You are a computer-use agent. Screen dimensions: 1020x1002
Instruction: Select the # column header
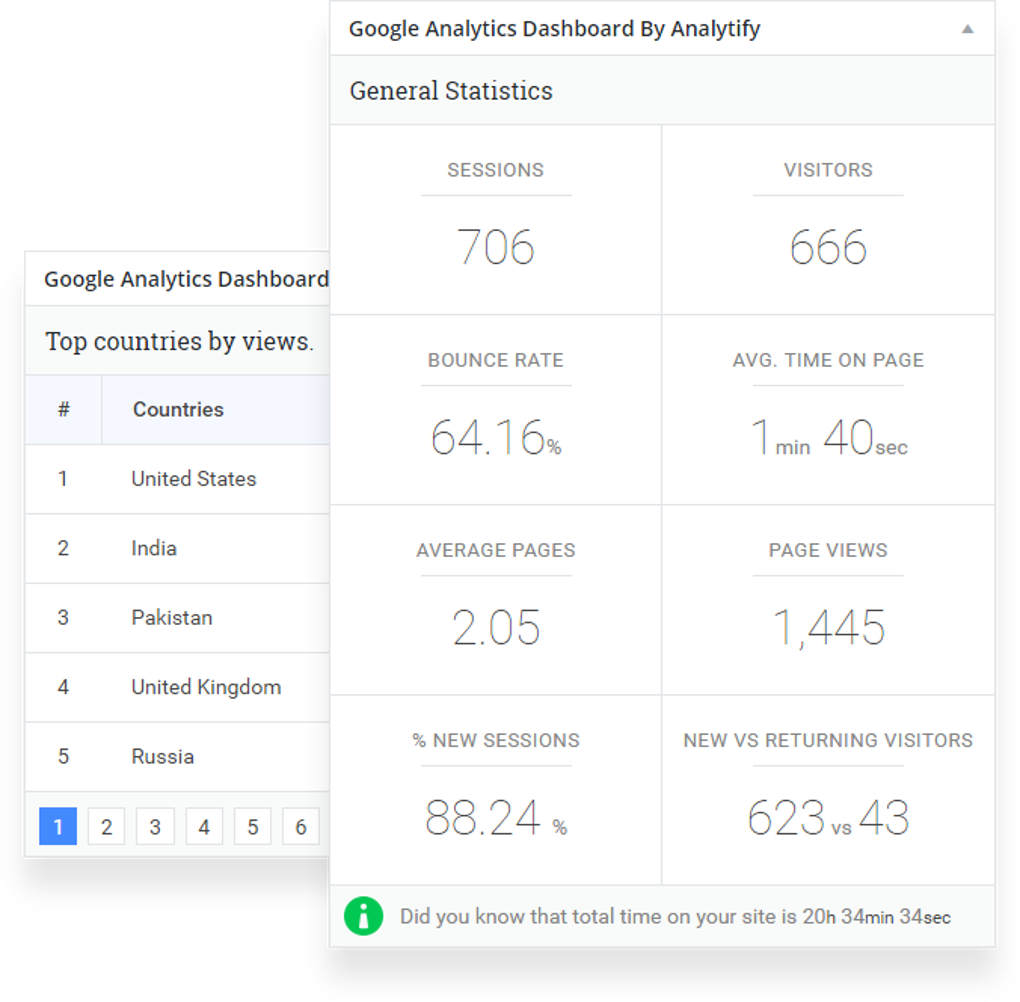point(63,409)
